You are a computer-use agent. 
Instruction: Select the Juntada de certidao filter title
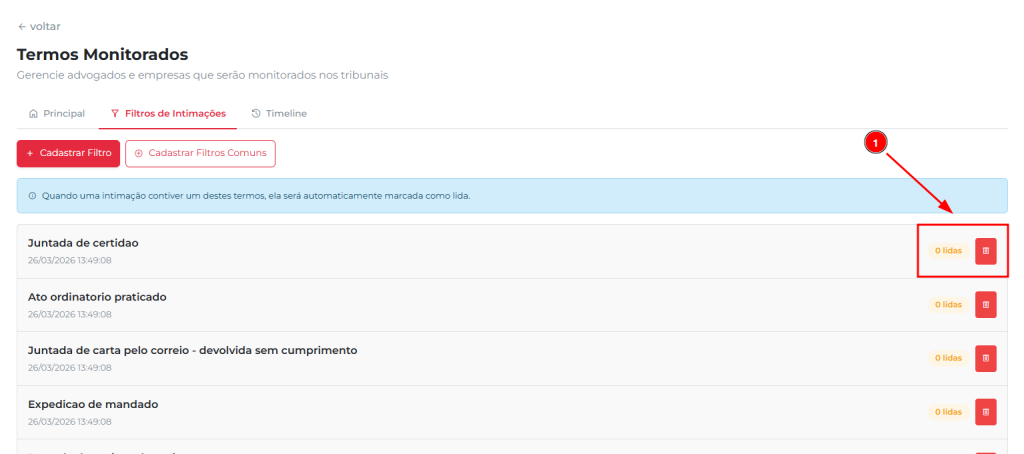(x=83, y=243)
